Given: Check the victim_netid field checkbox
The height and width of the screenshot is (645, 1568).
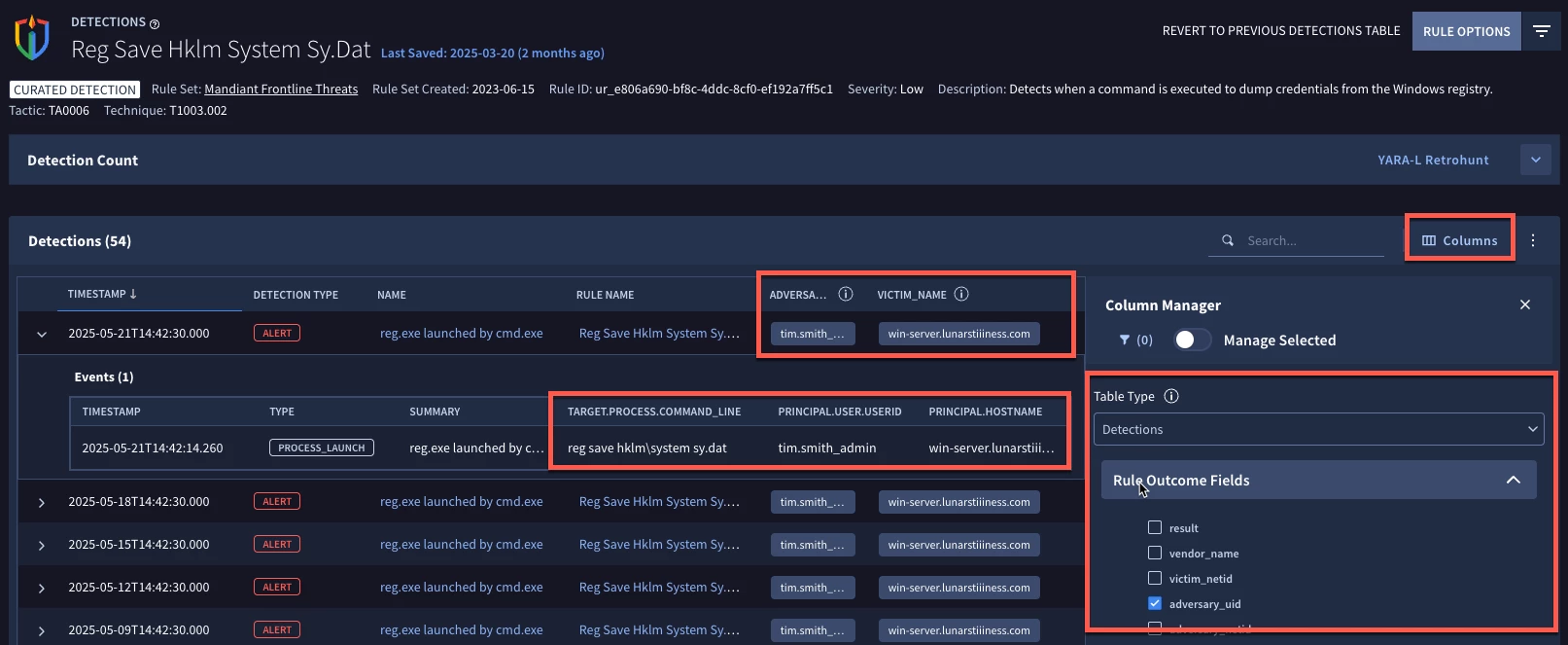Looking at the screenshot, I should 1155,578.
